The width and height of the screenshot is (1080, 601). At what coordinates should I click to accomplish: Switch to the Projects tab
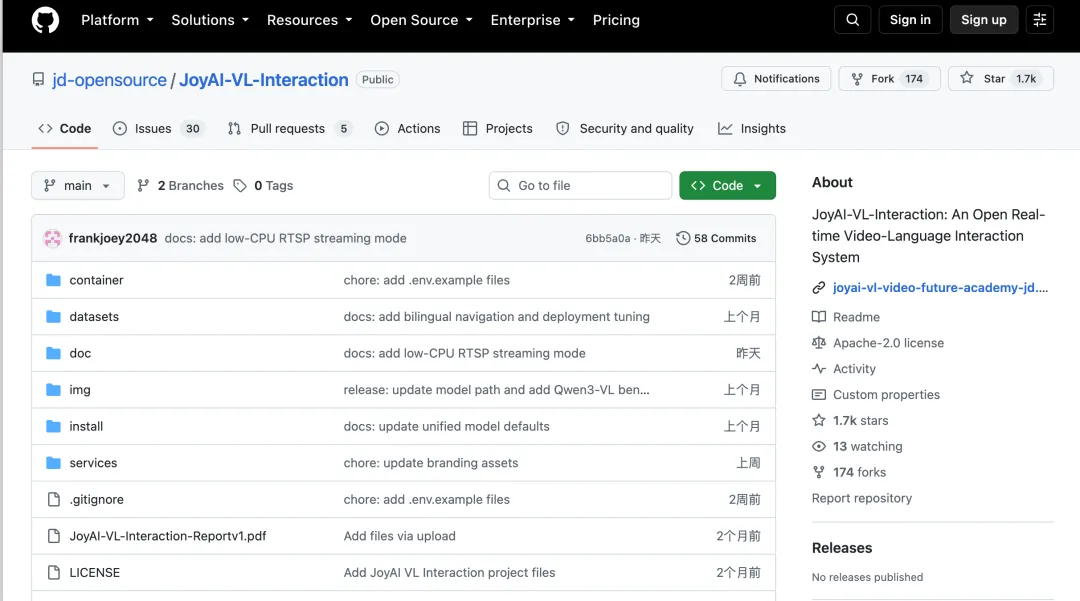pyautogui.click(x=498, y=129)
